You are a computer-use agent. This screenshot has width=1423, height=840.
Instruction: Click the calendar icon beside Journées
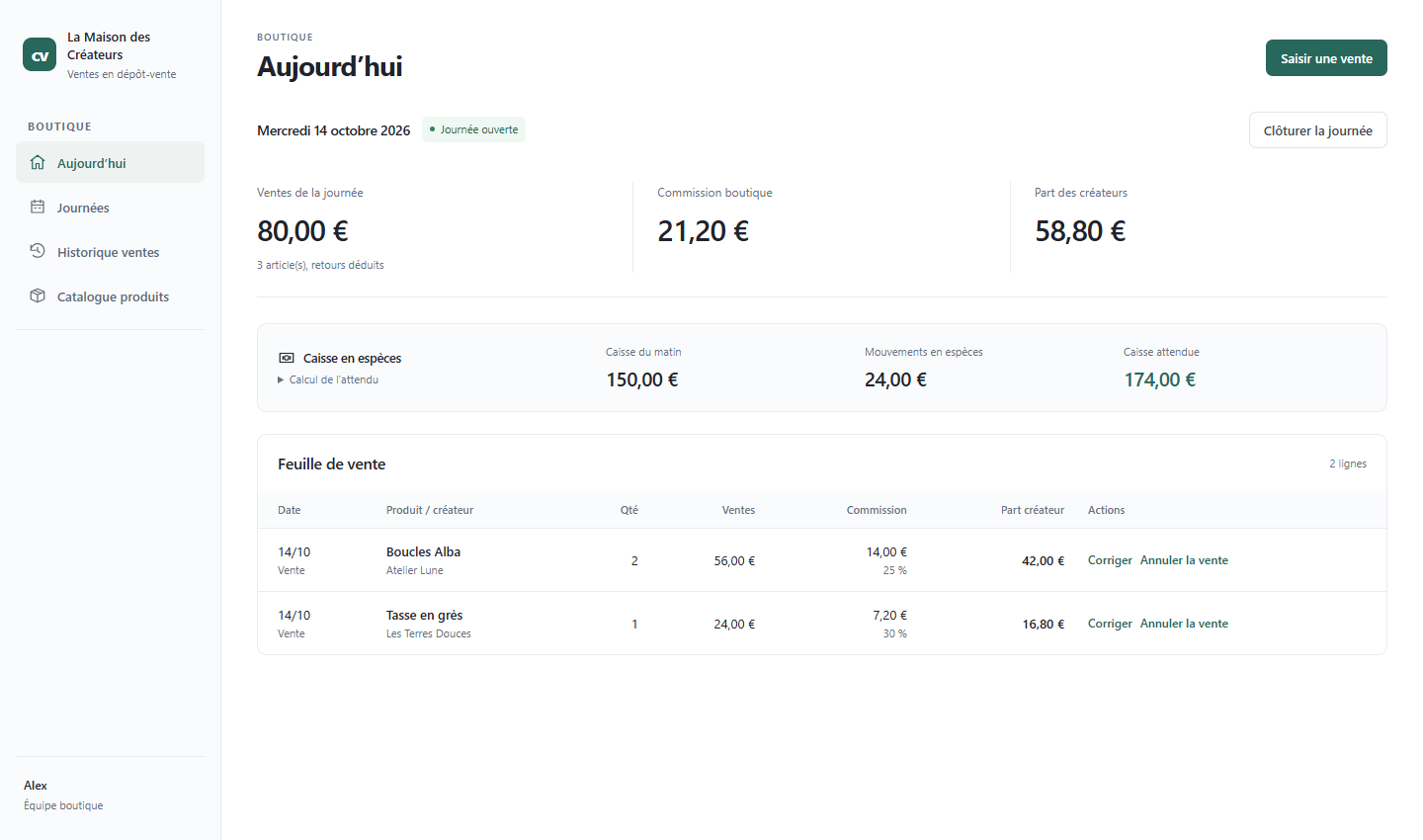[38, 207]
